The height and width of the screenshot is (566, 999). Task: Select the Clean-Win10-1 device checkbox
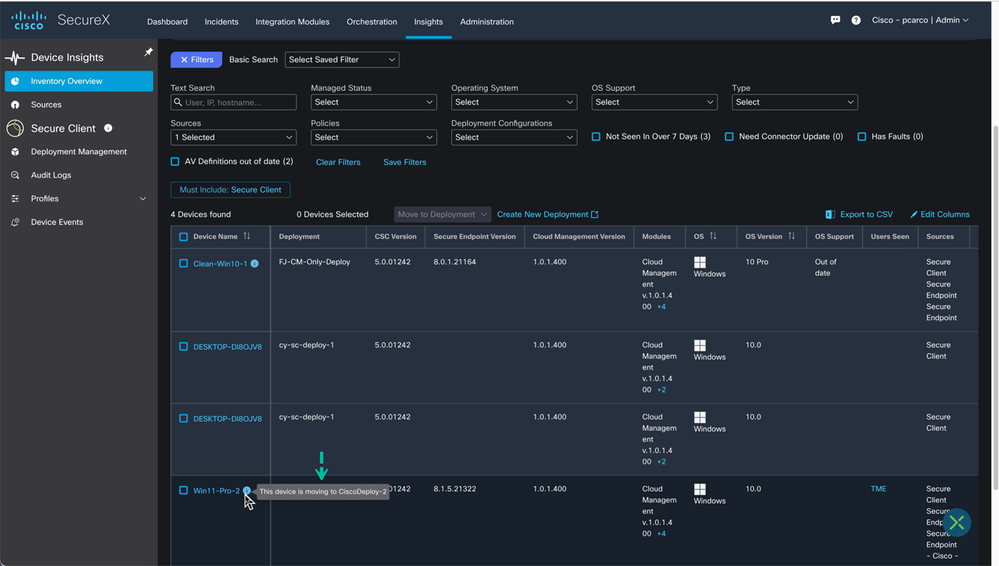[183, 263]
